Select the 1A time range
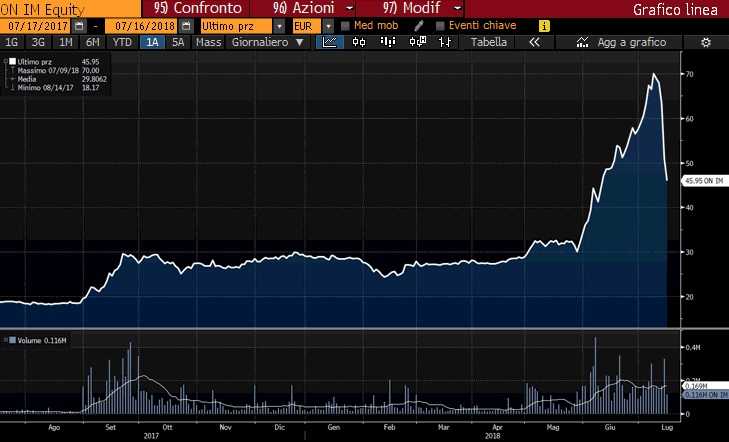 pyautogui.click(x=152, y=42)
